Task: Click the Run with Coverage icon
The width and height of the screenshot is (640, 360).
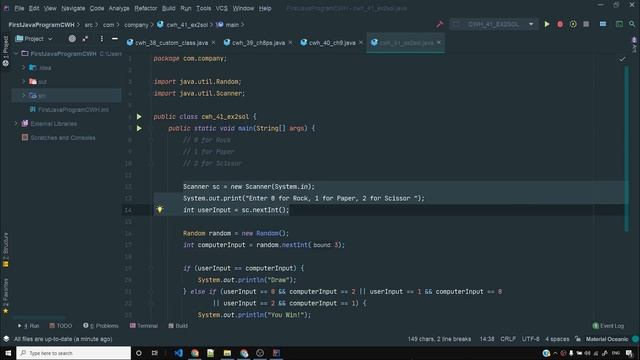Action: (573, 24)
